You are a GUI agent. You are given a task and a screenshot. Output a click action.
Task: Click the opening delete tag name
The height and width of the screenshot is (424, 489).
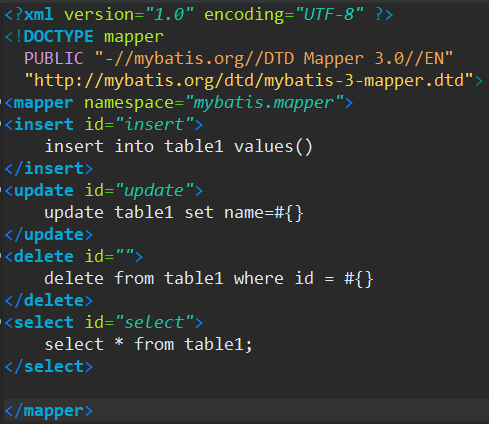[43, 257]
